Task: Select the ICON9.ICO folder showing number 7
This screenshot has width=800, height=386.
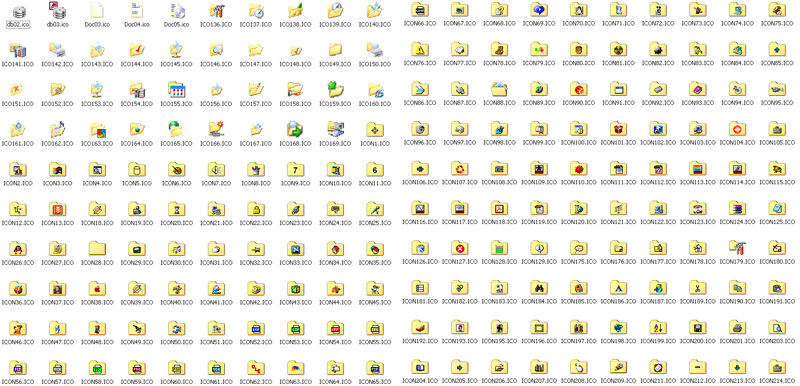Action: click(x=296, y=169)
